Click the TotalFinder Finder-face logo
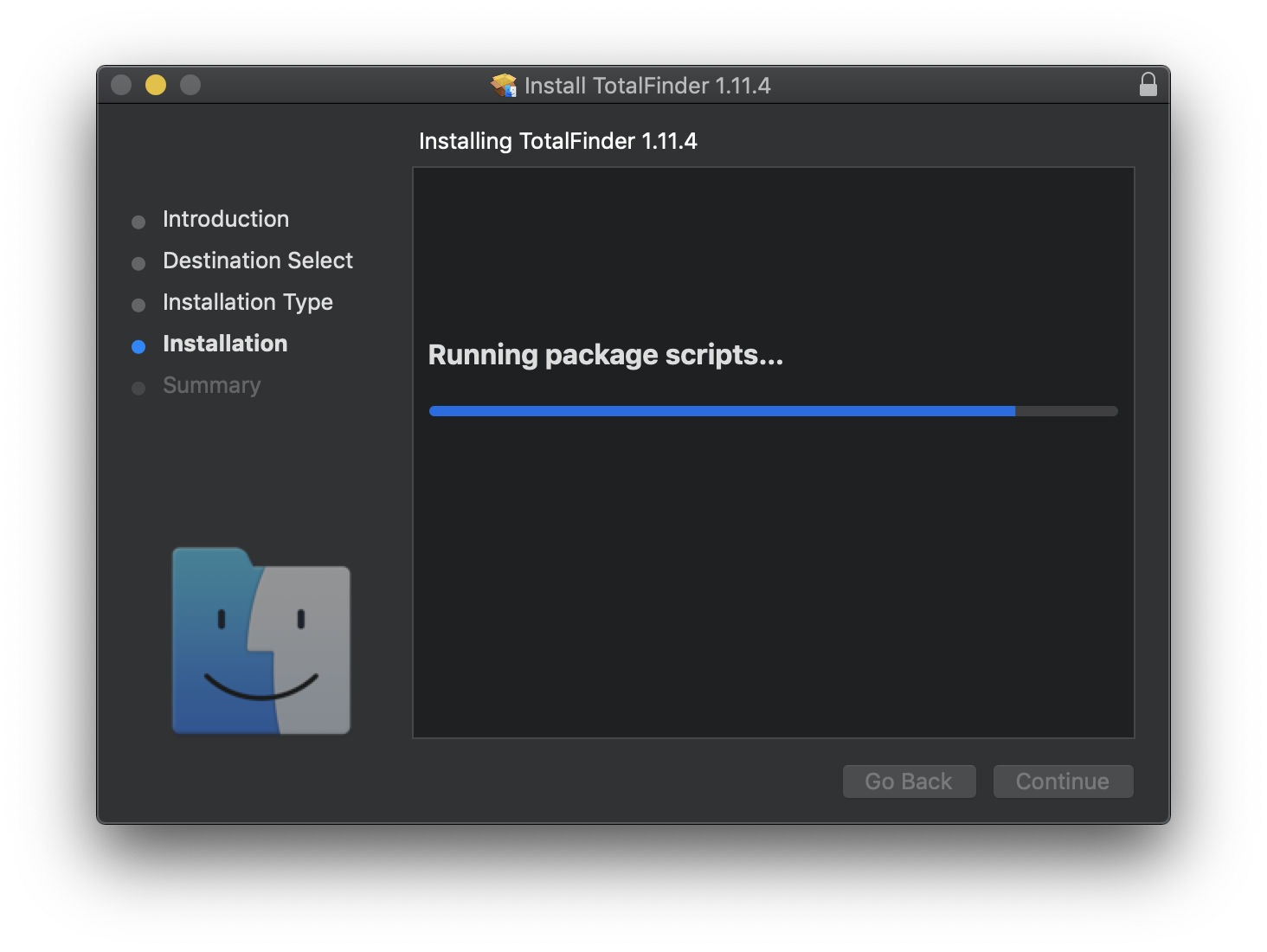Screen dimensions: 1267x952 (260, 640)
